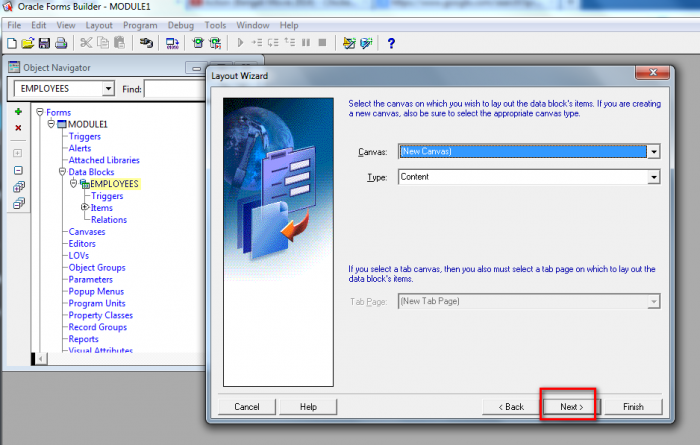Select the Alerts tree item
700x445 pixels.
coord(80,148)
